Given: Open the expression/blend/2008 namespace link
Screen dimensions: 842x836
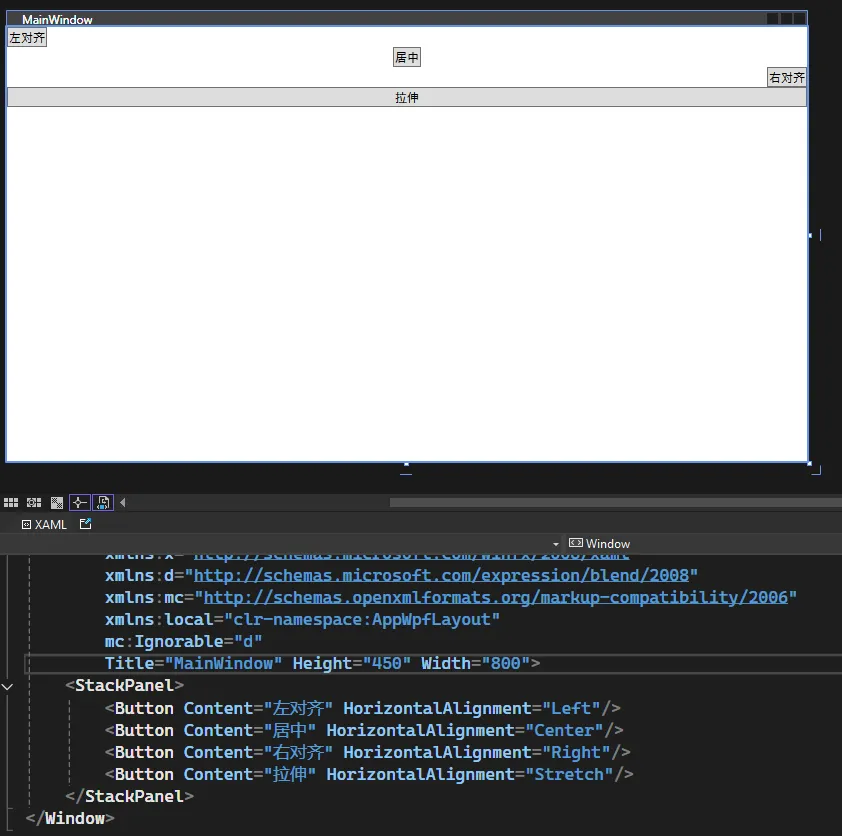Looking at the screenshot, I should tap(445, 575).
